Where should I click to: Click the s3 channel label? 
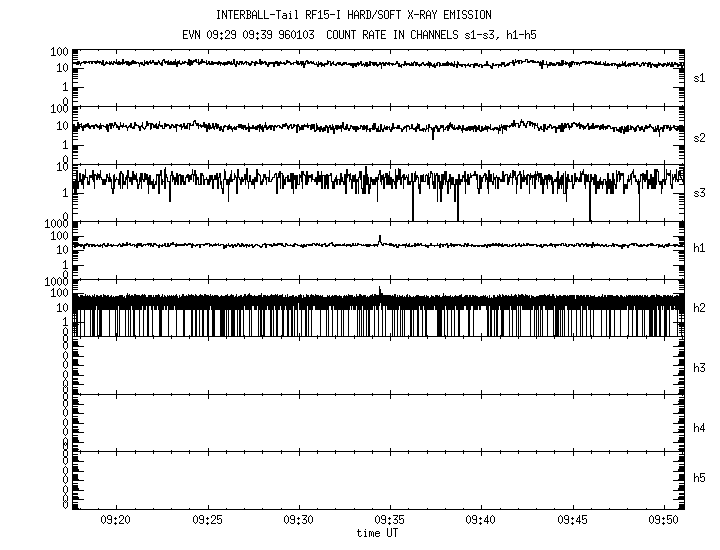pyautogui.click(x=699, y=191)
